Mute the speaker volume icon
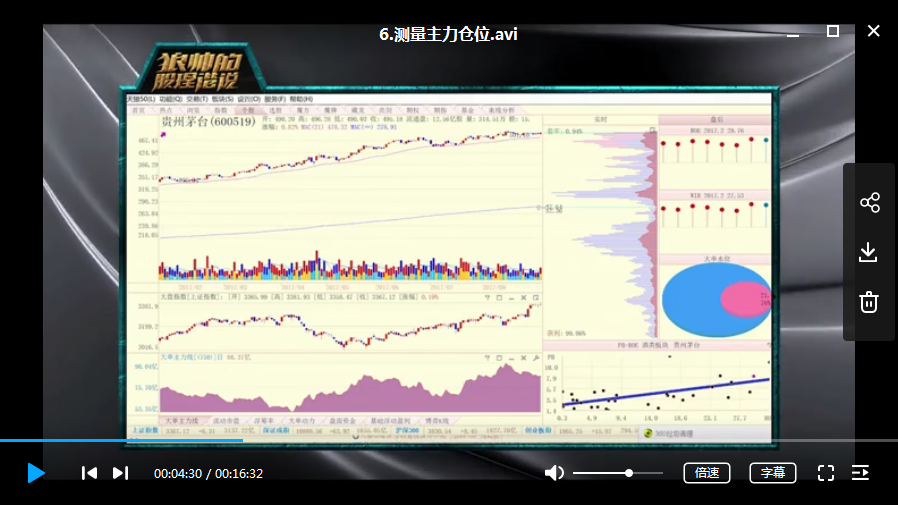This screenshot has height=505, width=898. click(554, 473)
